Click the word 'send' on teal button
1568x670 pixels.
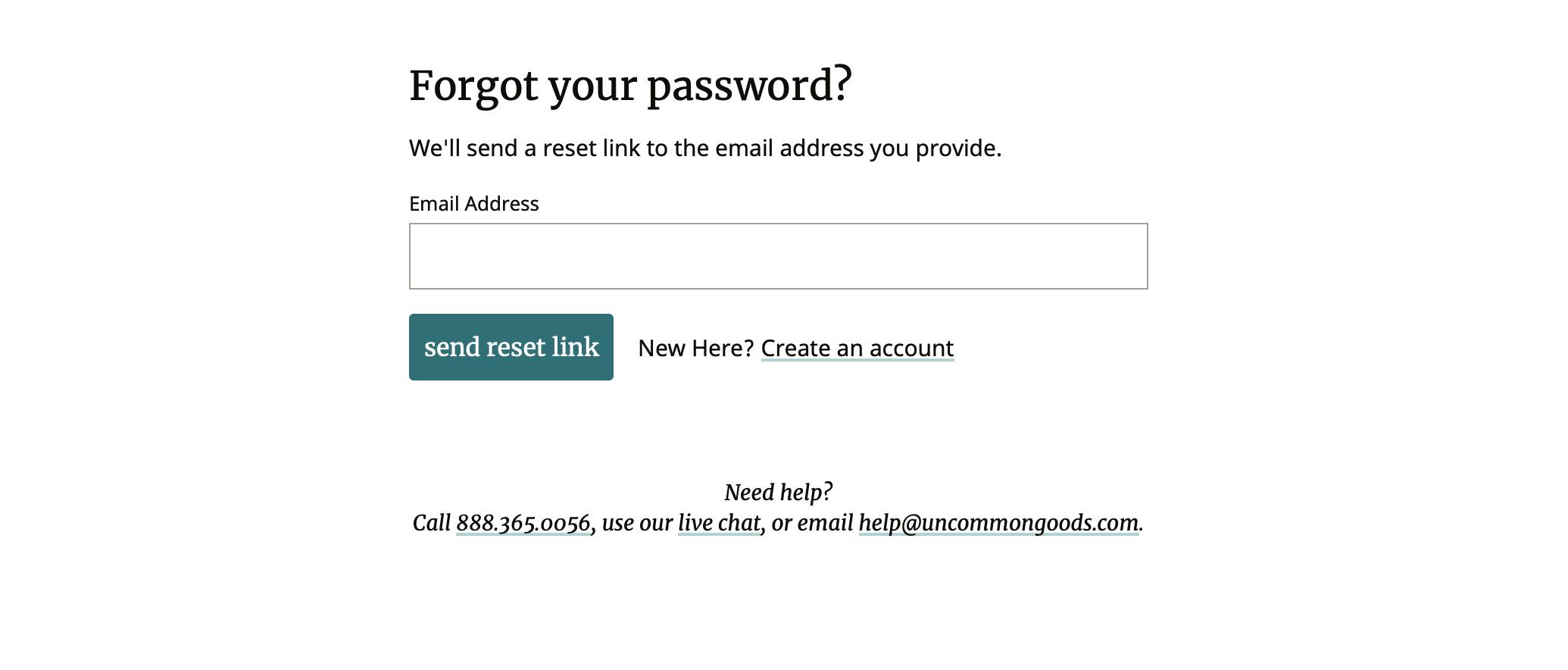click(x=451, y=347)
